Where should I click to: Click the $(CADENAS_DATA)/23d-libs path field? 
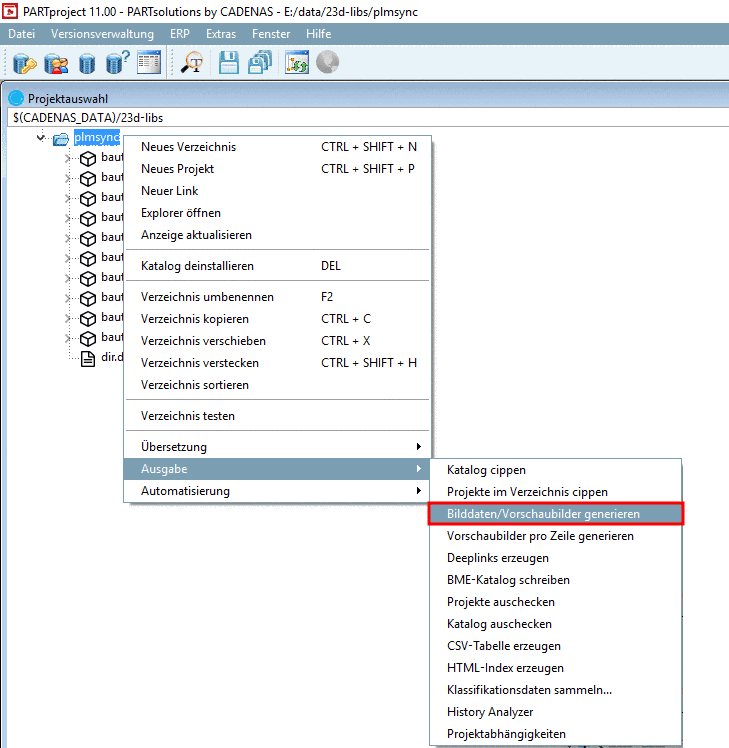pos(368,117)
